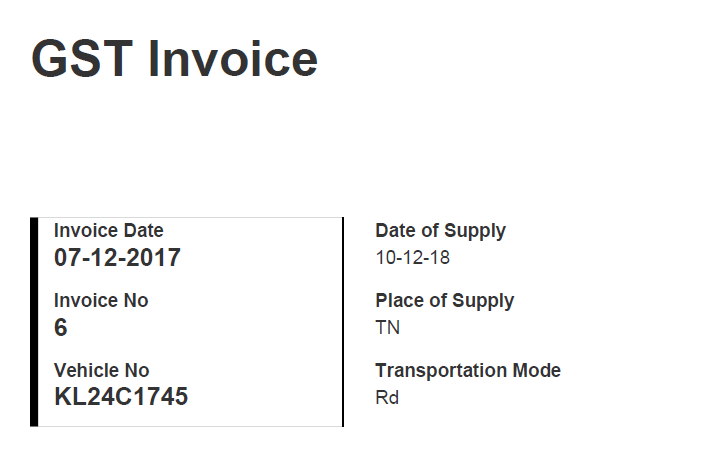Click the thick black left border bar
The image size is (724, 450).
point(34,322)
